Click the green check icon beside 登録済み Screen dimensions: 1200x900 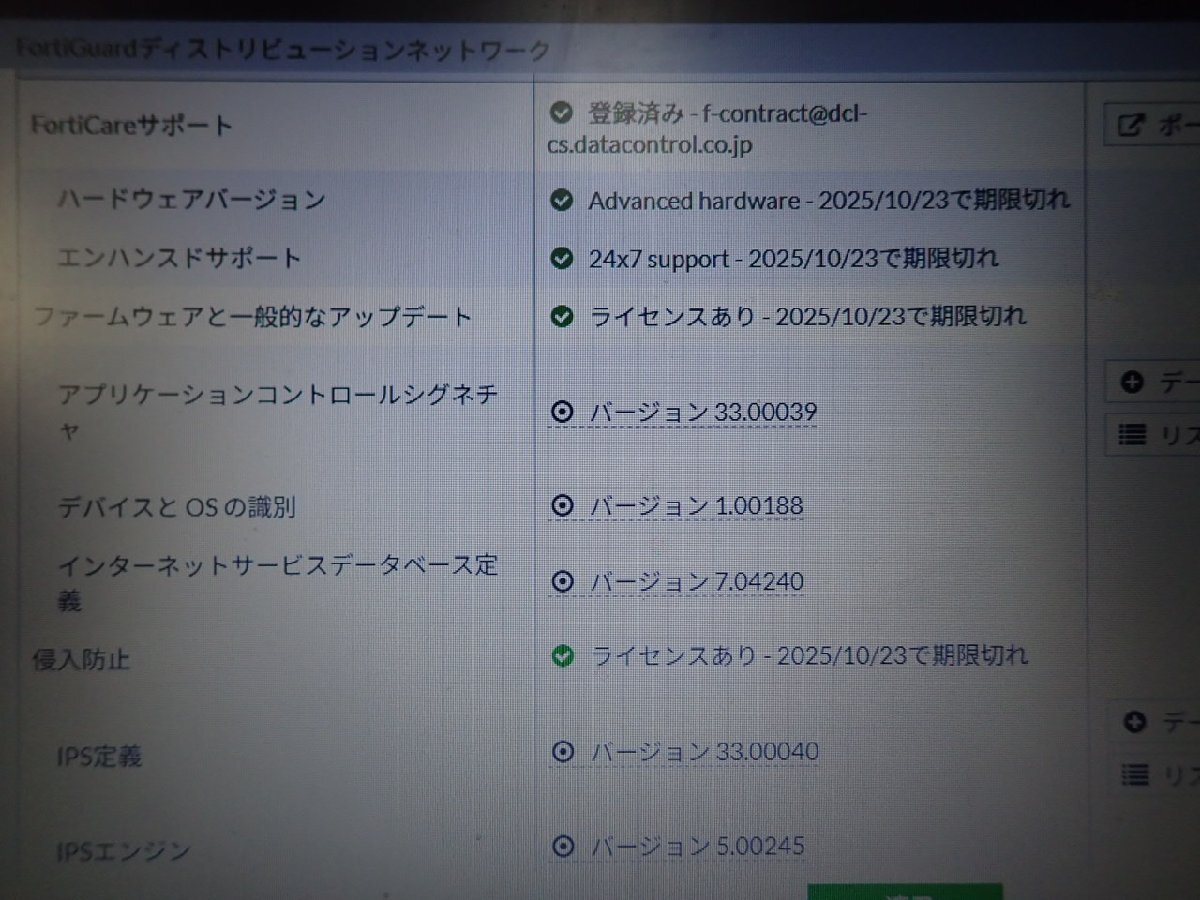(560, 111)
